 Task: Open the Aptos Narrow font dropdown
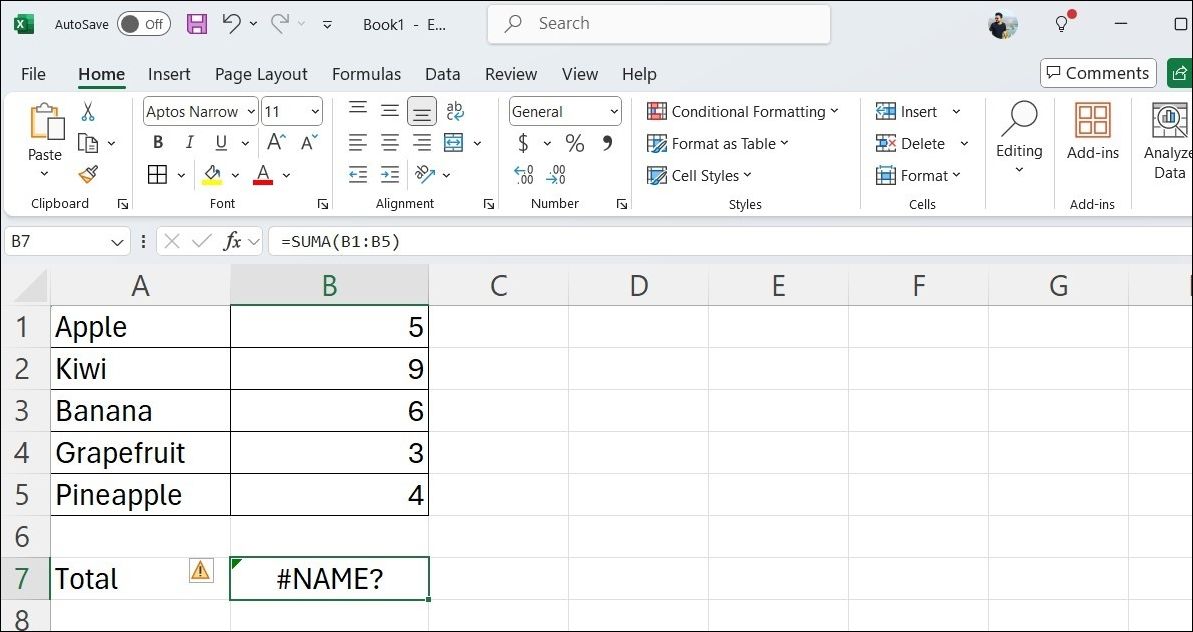pyautogui.click(x=250, y=112)
